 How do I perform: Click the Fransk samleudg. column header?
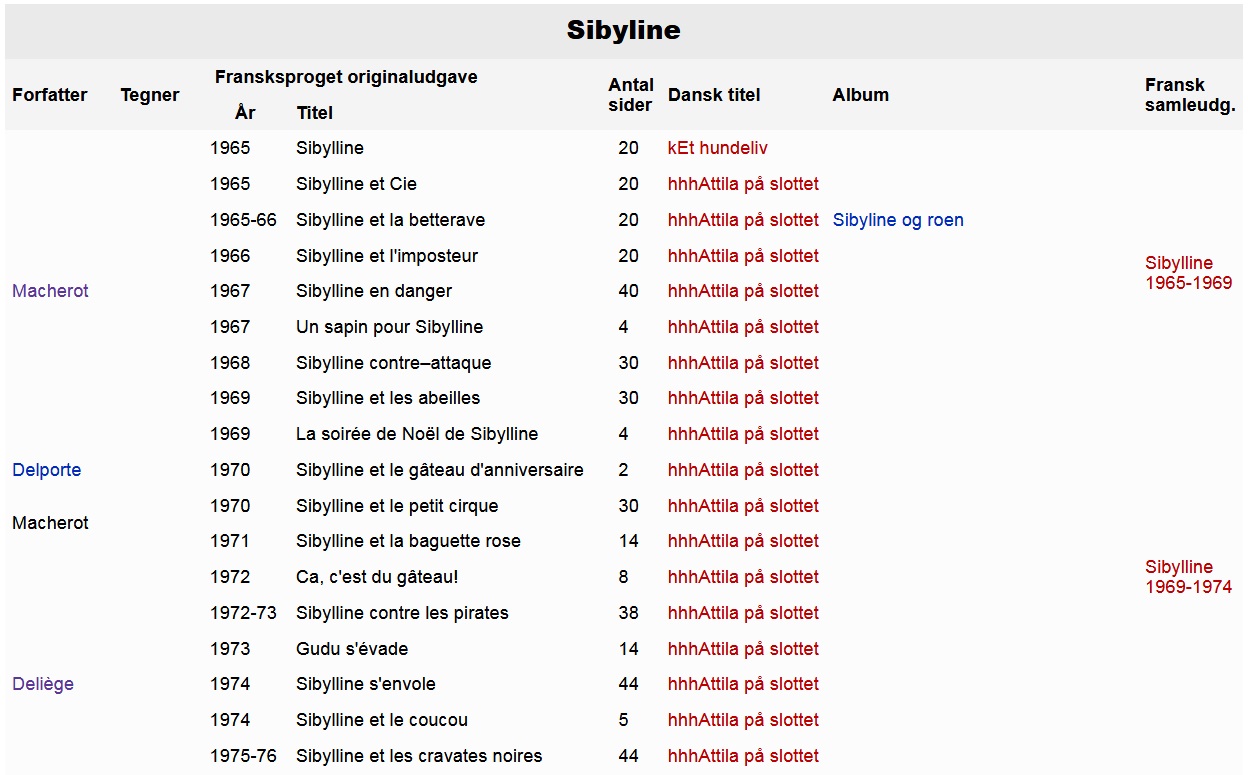point(1190,95)
